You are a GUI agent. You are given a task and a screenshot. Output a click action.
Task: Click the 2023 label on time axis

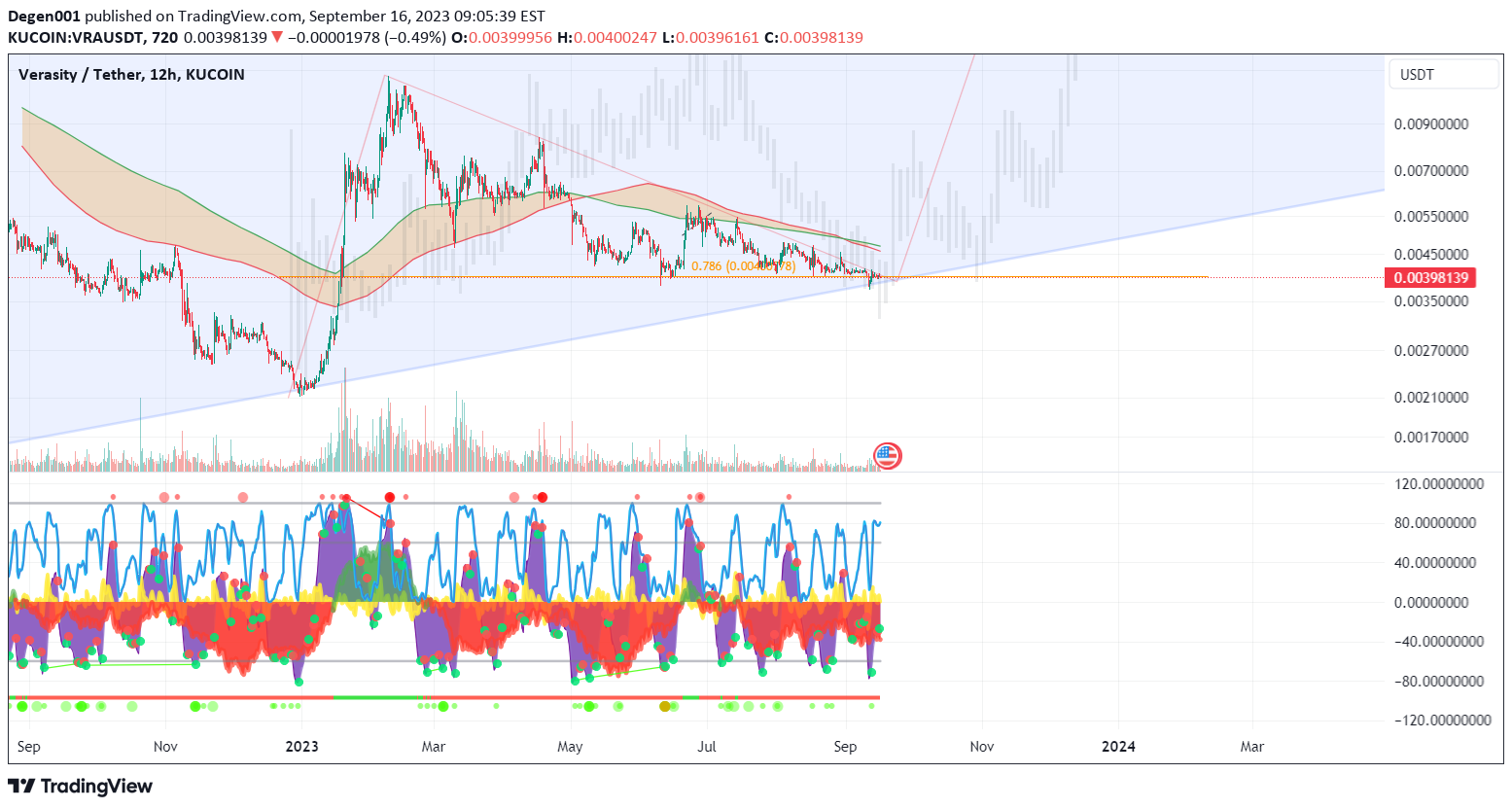tap(301, 747)
